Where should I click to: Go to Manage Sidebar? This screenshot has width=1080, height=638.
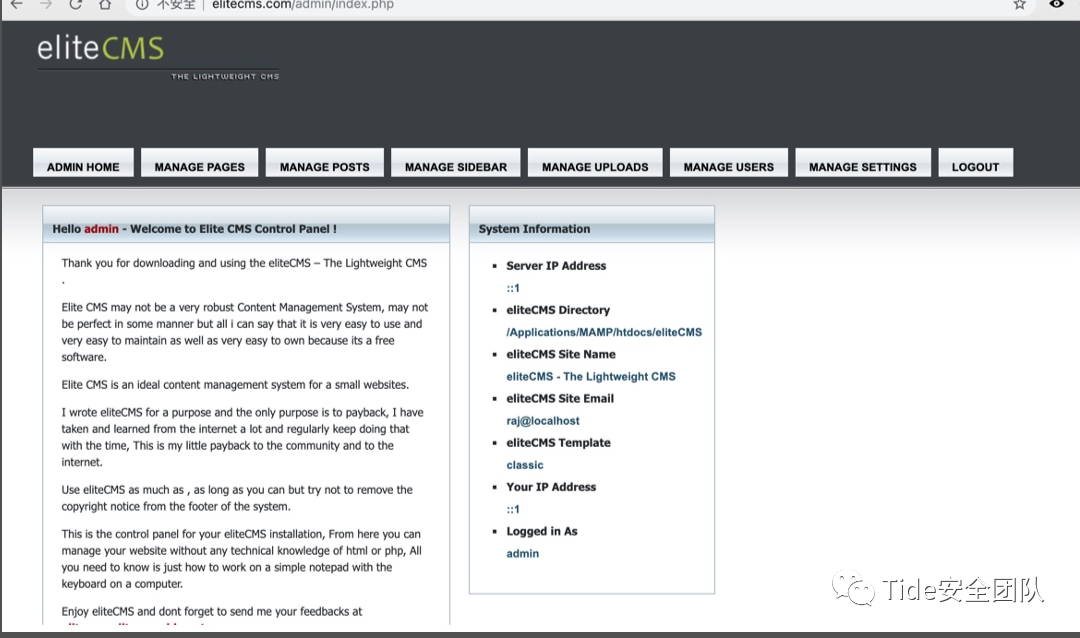[456, 164]
